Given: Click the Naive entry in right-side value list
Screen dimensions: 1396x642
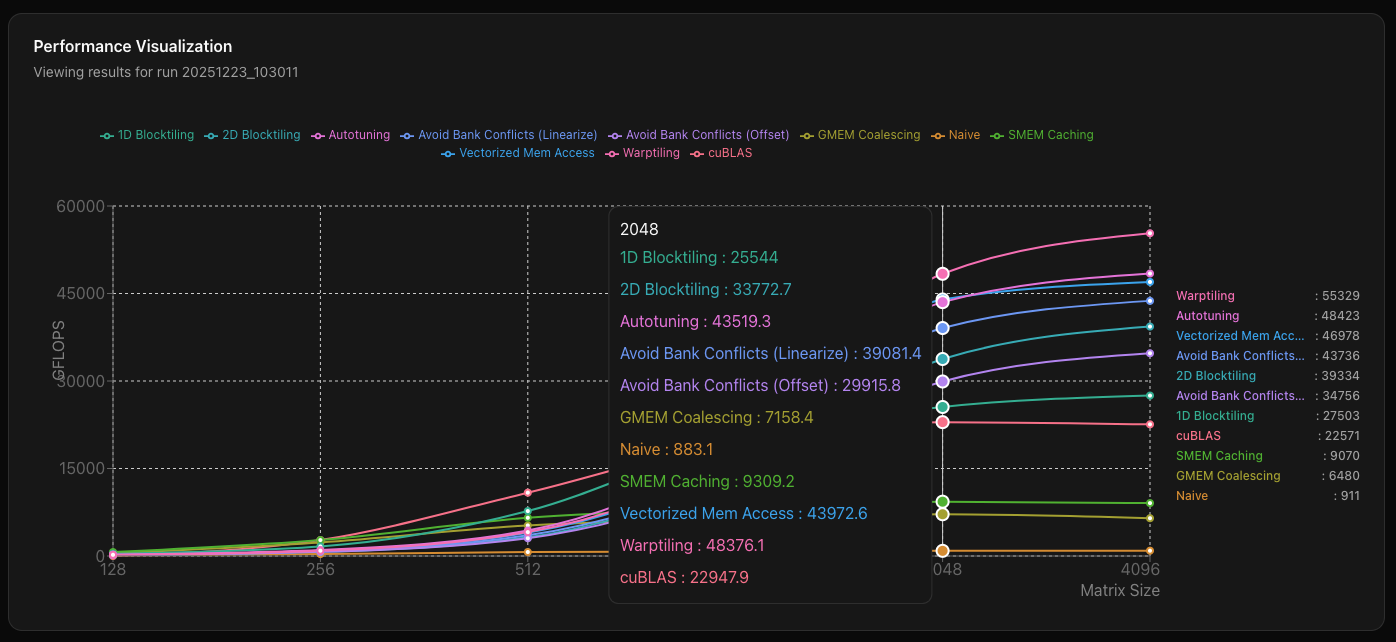Looking at the screenshot, I should 1192,496.
